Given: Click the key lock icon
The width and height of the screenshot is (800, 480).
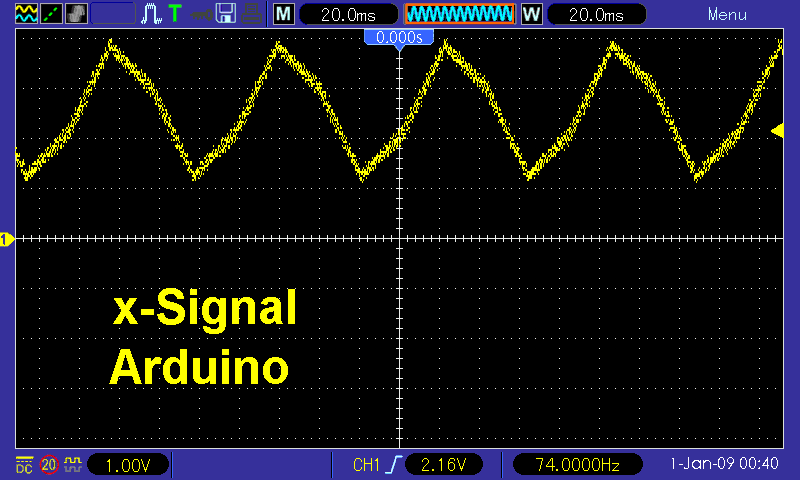Looking at the screenshot, I should tap(201, 14).
